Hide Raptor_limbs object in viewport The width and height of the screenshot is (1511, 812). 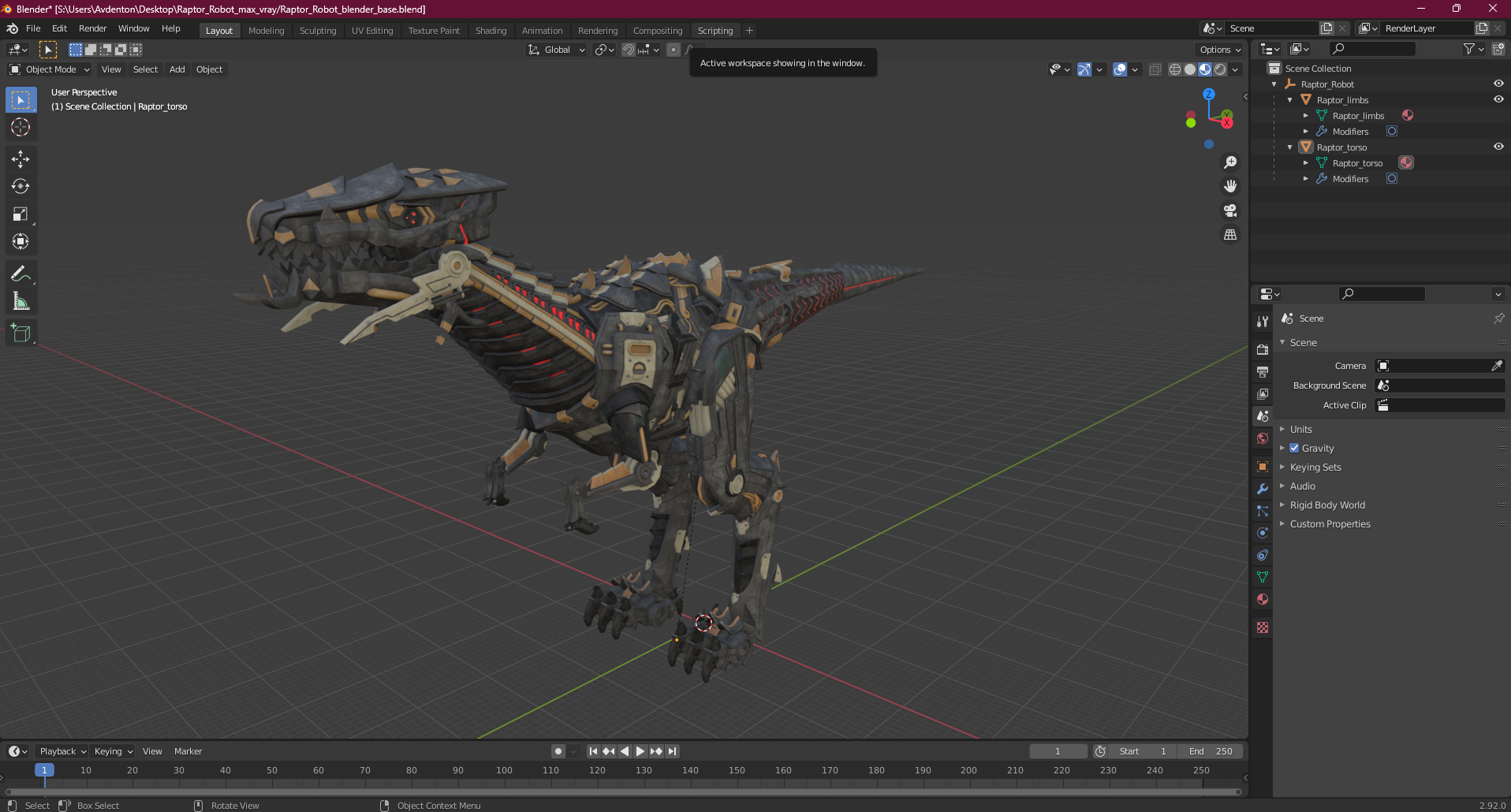[x=1498, y=99]
